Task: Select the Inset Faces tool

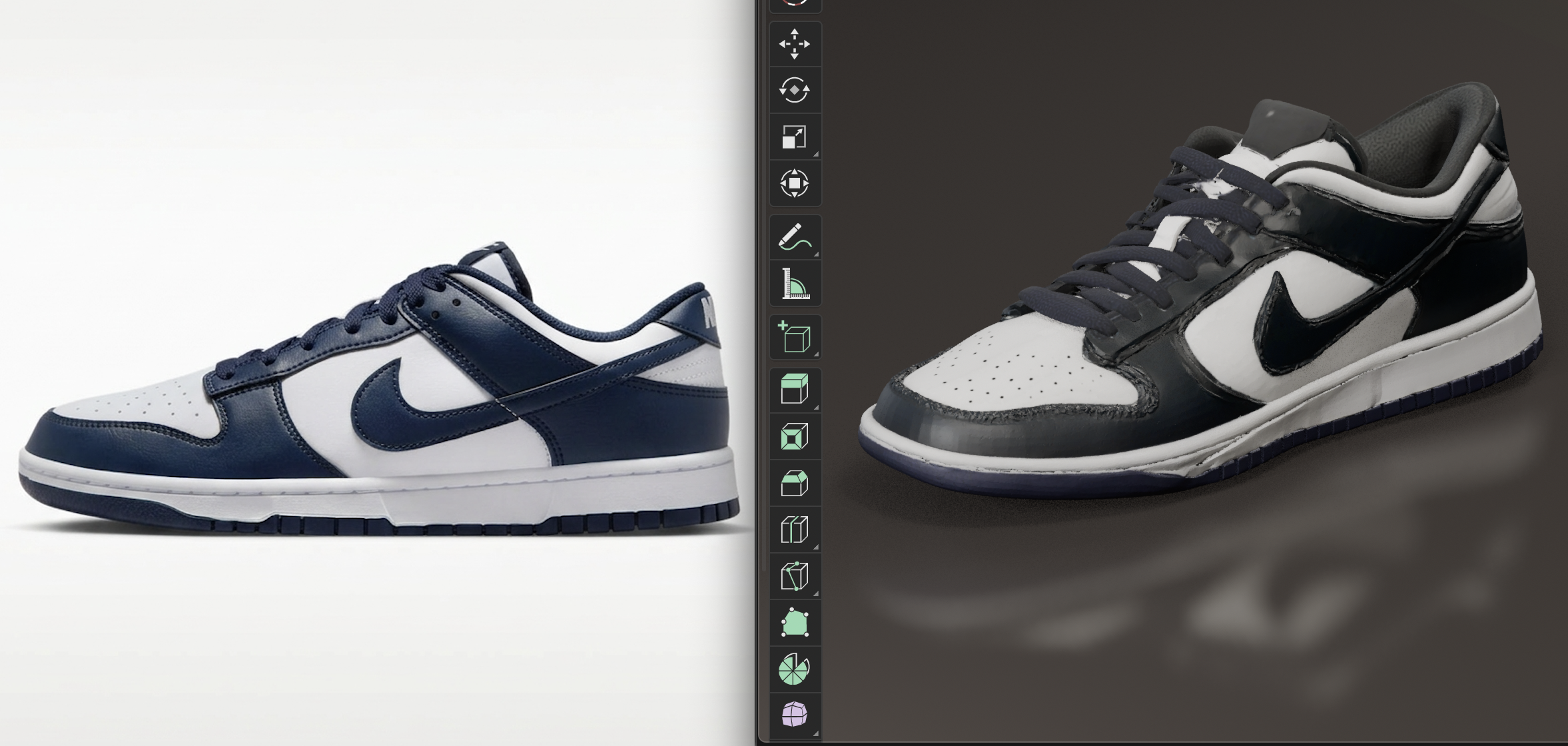Action: pos(795,437)
